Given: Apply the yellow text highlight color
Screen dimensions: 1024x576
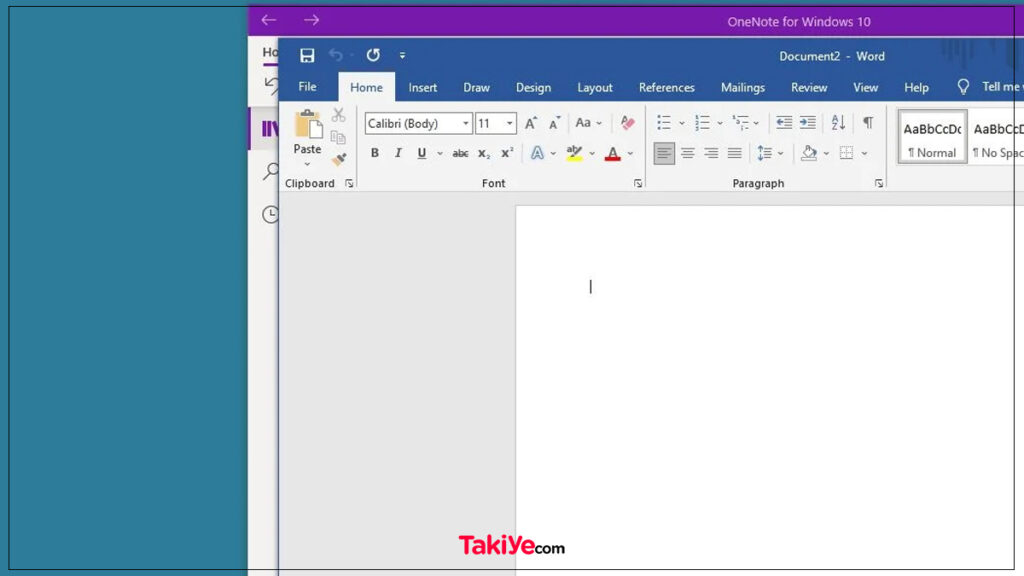Looking at the screenshot, I should [x=574, y=153].
